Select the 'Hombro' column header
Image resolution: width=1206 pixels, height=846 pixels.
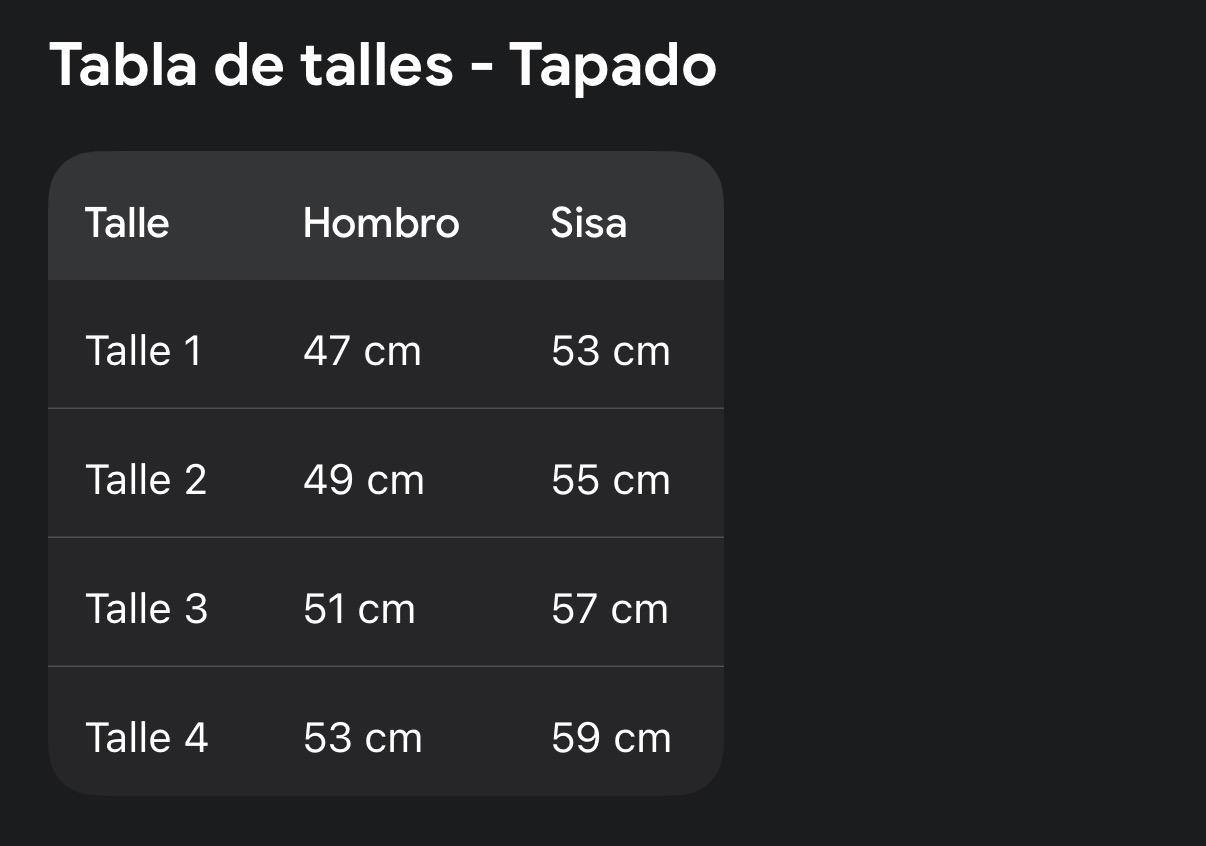pyautogui.click(x=381, y=222)
